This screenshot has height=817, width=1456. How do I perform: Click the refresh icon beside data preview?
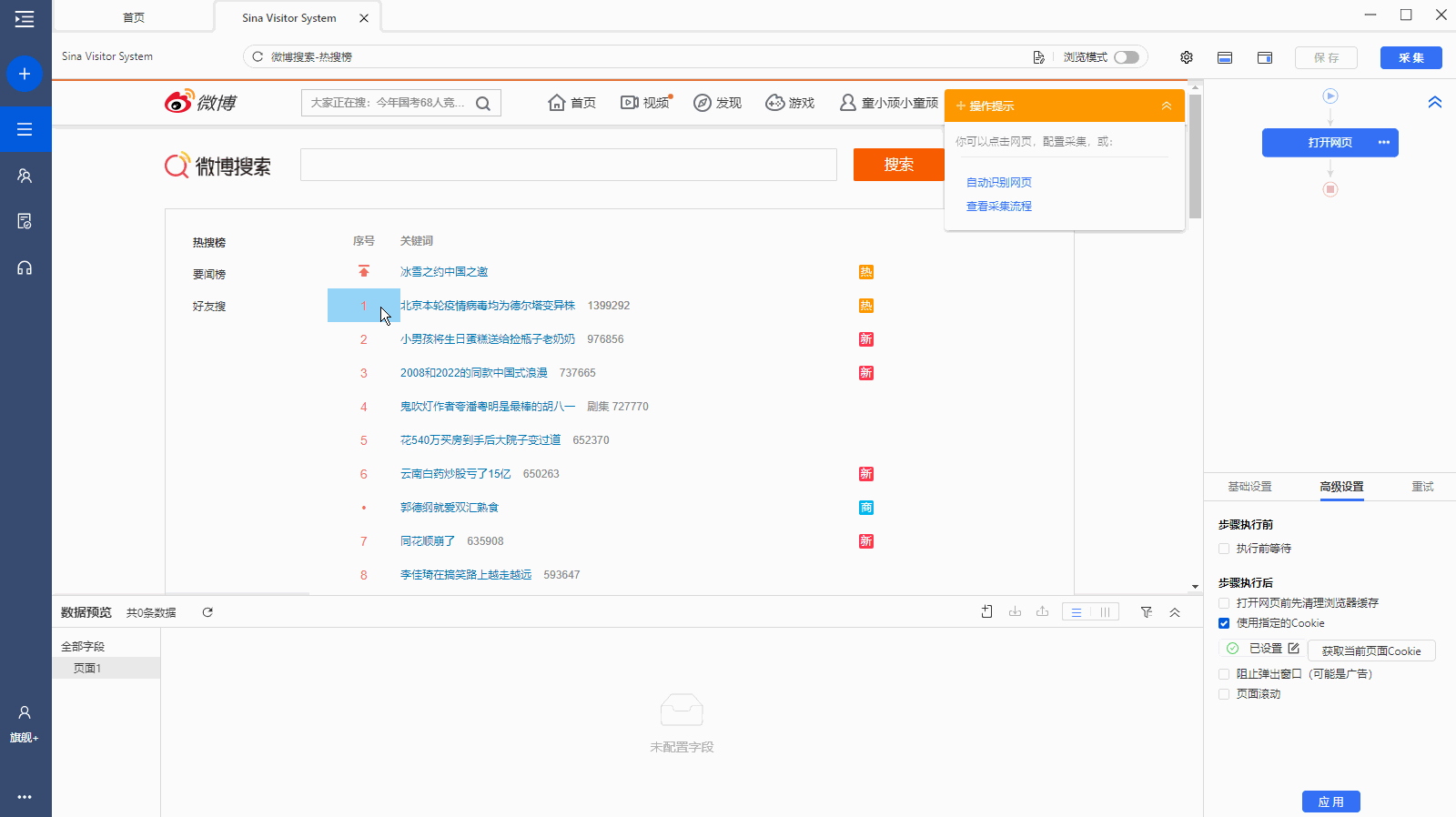(x=207, y=612)
